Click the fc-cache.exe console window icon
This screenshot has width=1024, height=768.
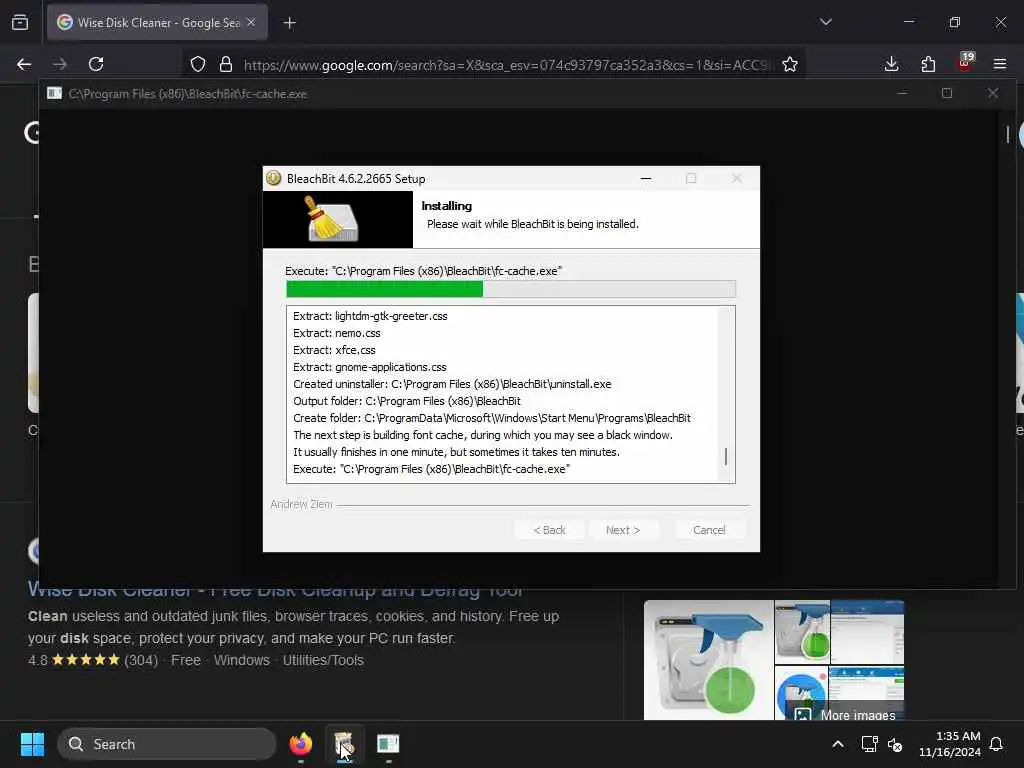[x=54, y=93]
